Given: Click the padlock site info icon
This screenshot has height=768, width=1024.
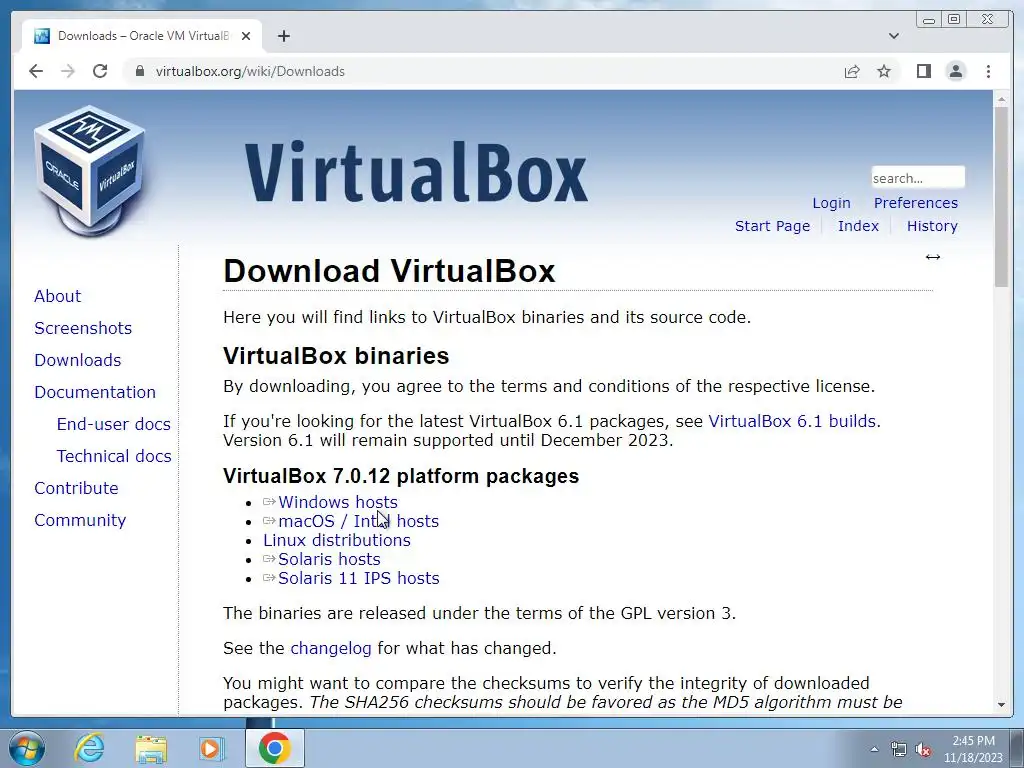Looking at the screenshot, I should click(x=139, y=71).
